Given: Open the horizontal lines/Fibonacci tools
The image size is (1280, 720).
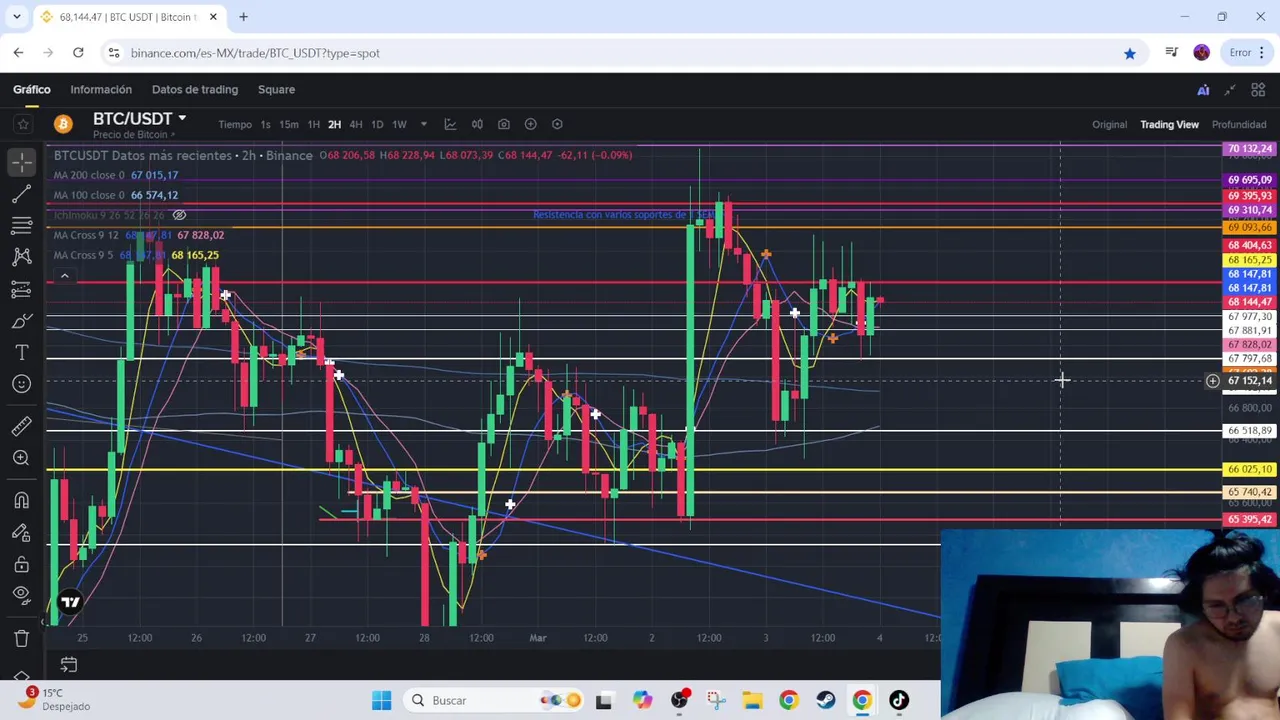Looking at the screenshot, I should tap(22, 225).
